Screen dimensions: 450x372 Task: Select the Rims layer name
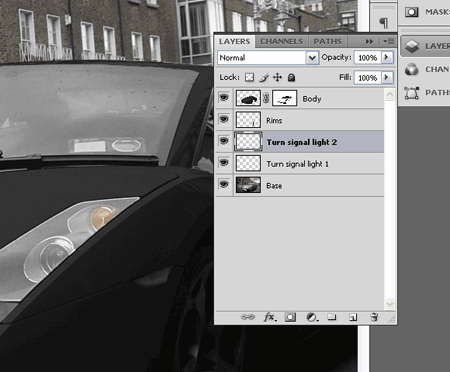[x=274, y=121]
